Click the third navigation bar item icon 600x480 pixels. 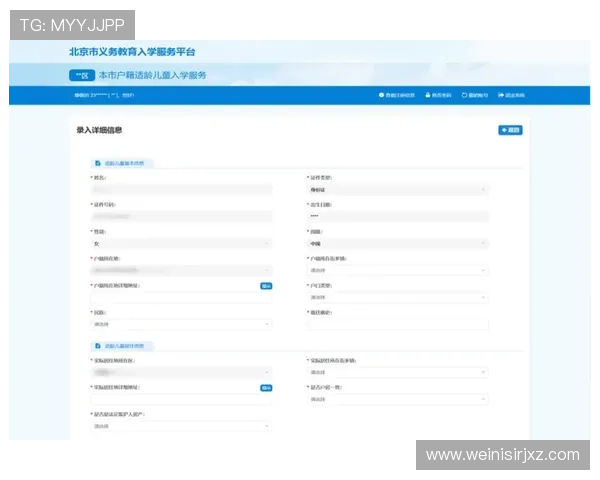(464, 95)
